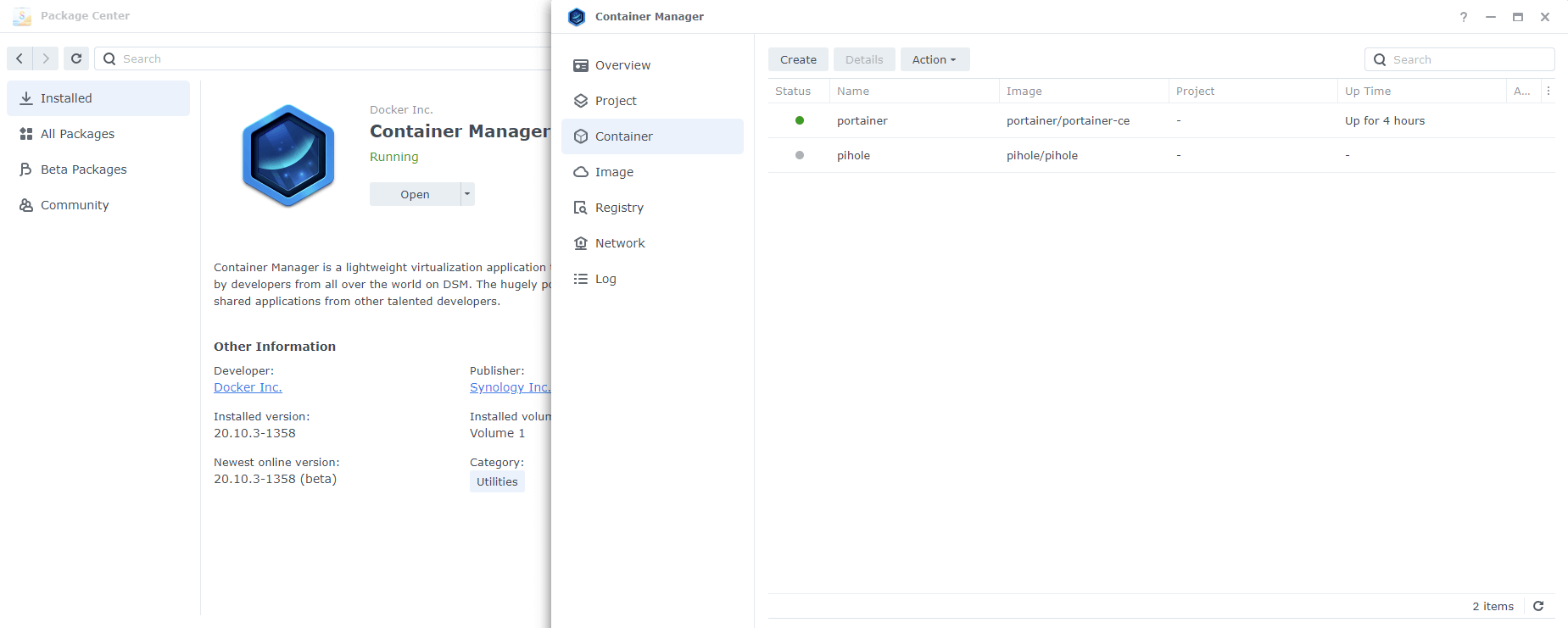Refresh the container list
The image size is (1568, 628).
[1538, 606]
